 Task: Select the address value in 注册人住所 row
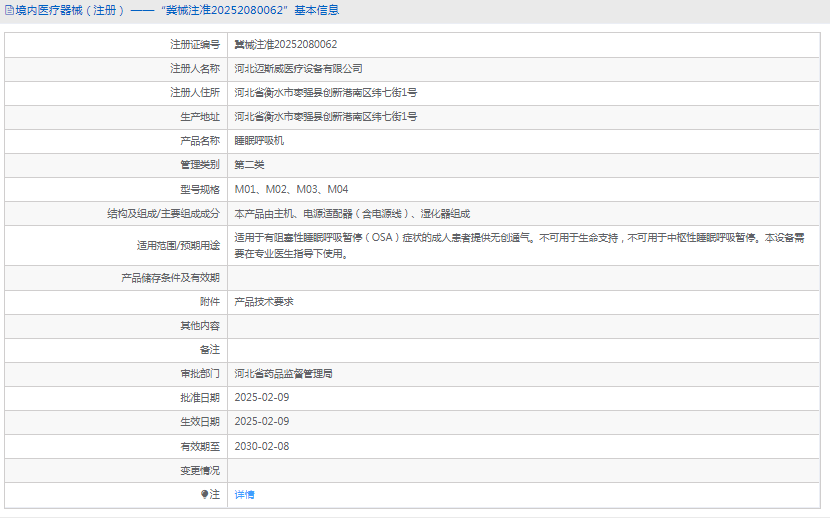tap(326, 93)
